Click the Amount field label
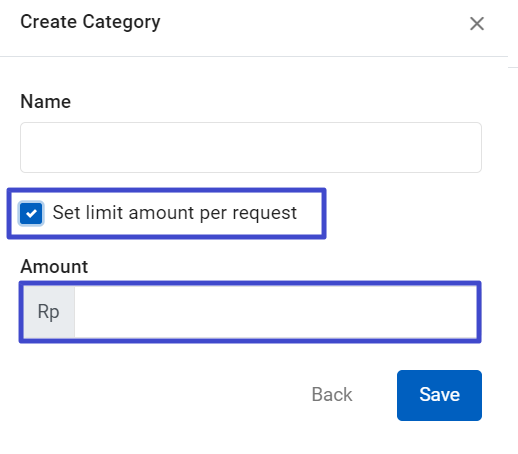 point(54,267)
